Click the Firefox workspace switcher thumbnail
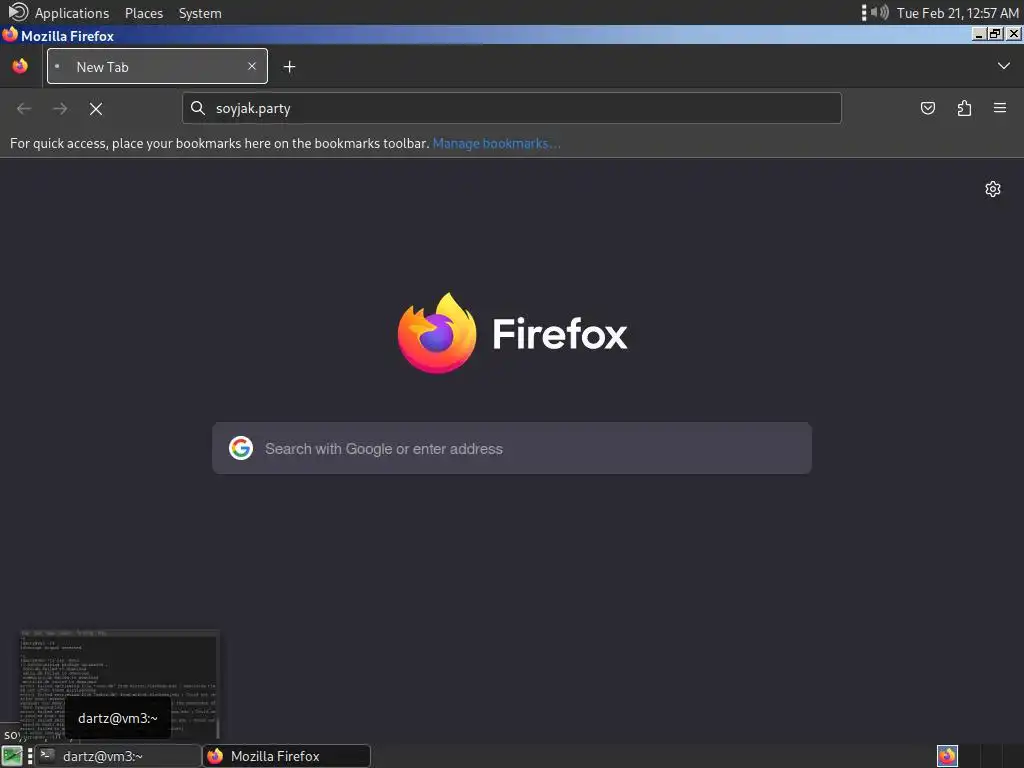Image resolution: width=1024 pixels, height=768 pixels. click(947, 756)
